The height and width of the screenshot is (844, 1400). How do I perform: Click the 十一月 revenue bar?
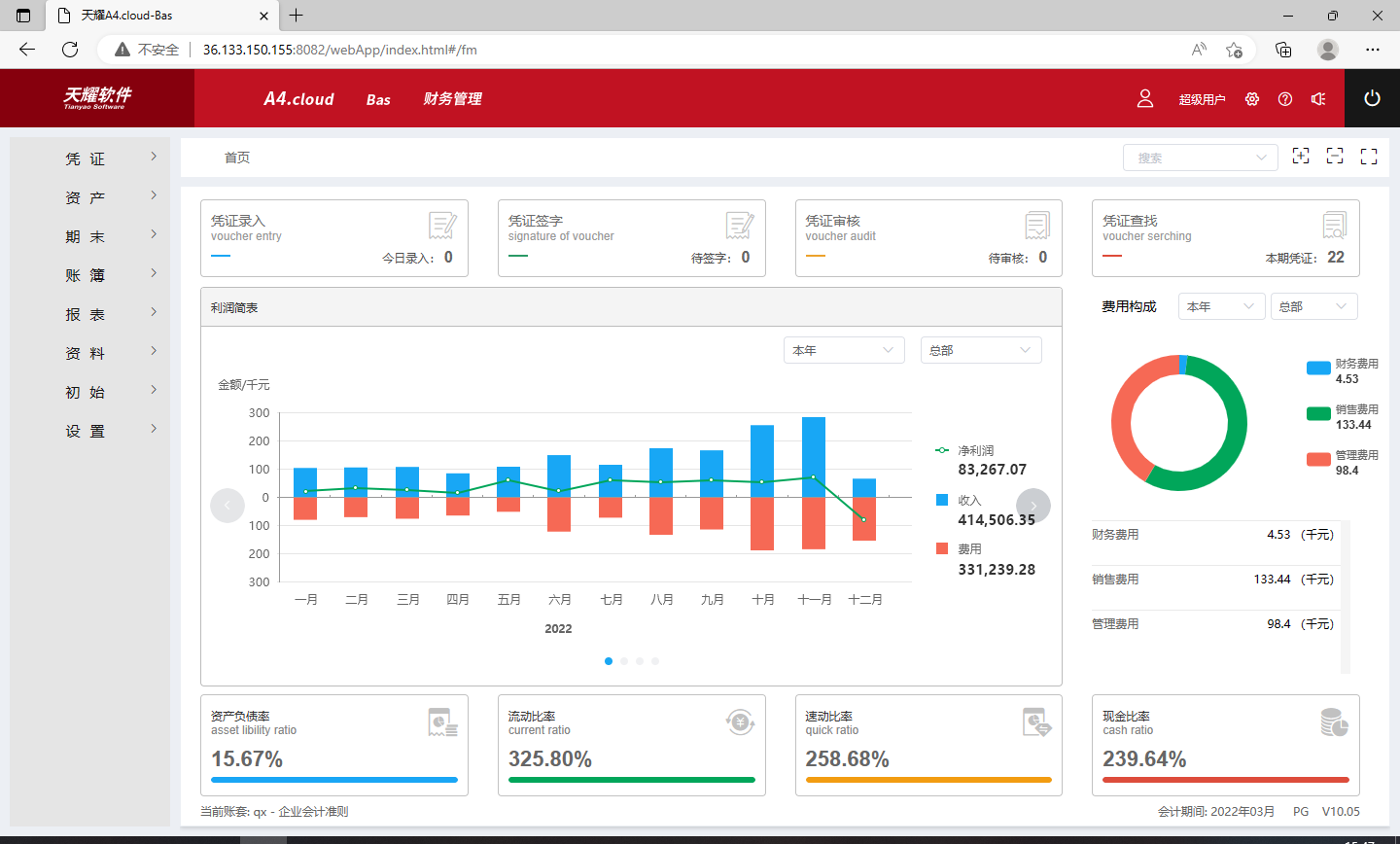(814, 457)
